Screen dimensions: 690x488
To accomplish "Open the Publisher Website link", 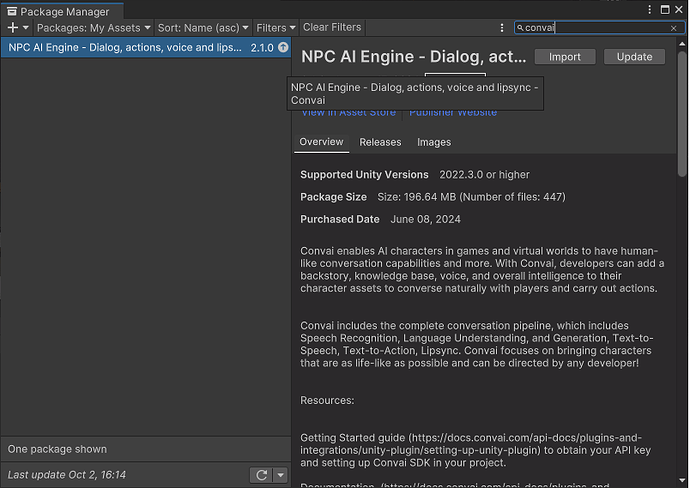I will 453,113.
